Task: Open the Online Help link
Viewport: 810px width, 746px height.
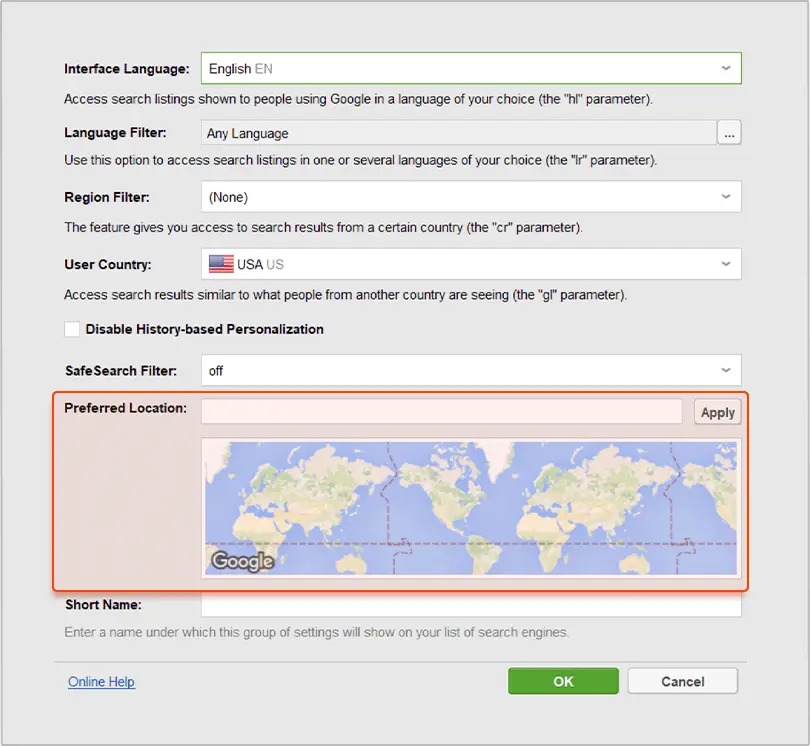Action: [x=101, y=682]
